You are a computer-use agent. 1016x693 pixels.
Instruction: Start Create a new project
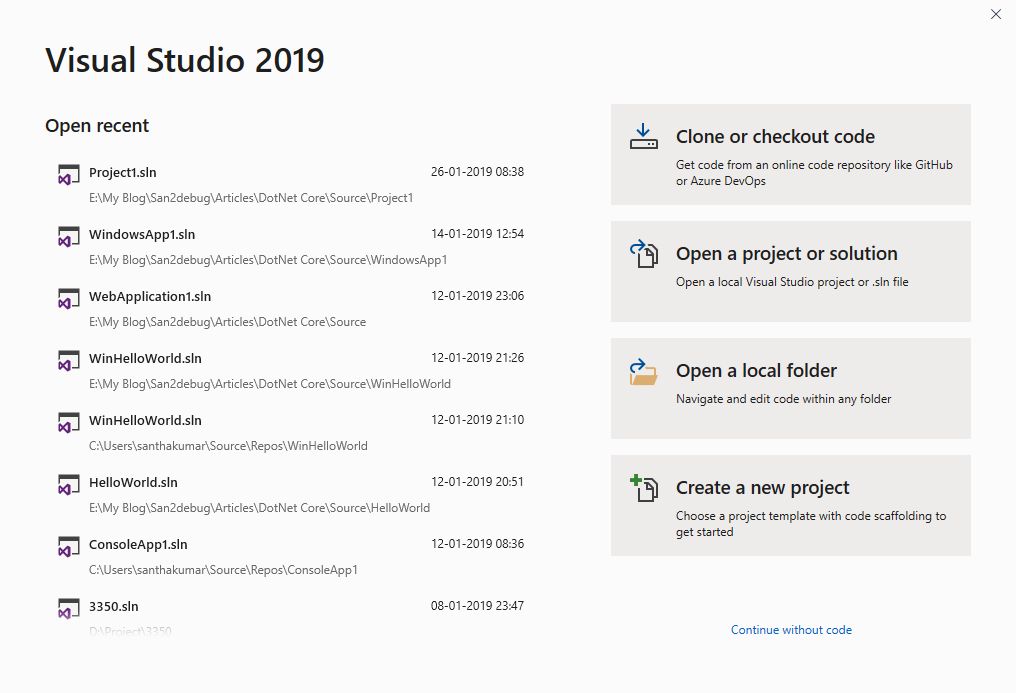(x=791, y=505)
